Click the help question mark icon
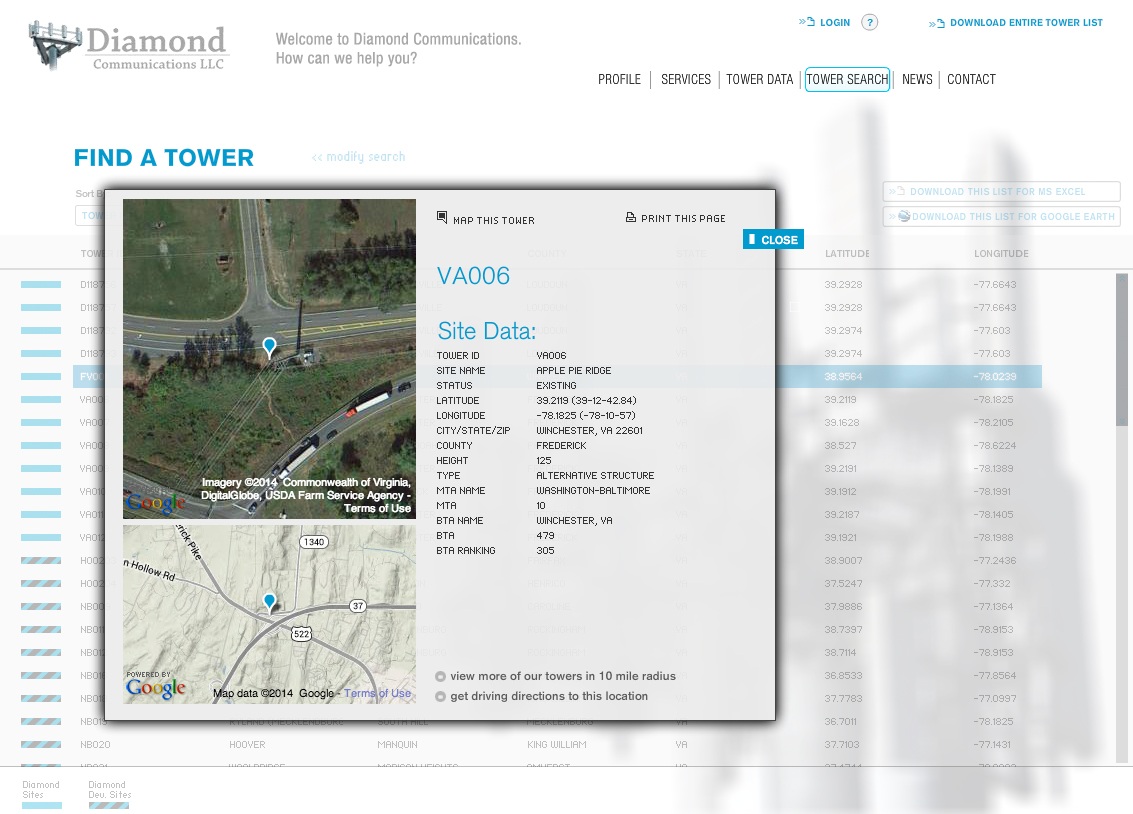1133x814 pixels. pos(870,22)
